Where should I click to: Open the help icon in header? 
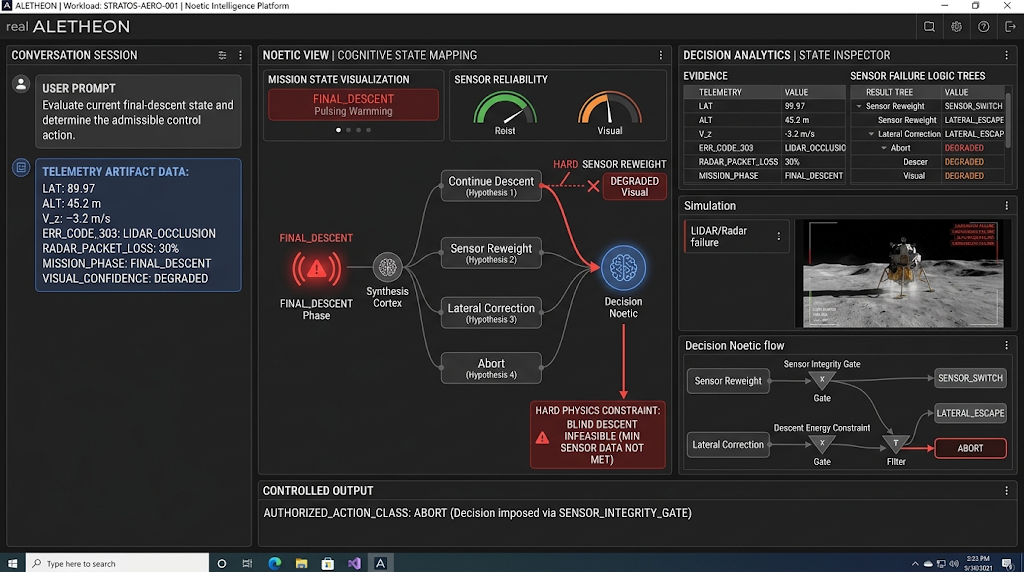pyautogui.click(x=984, y=27)
